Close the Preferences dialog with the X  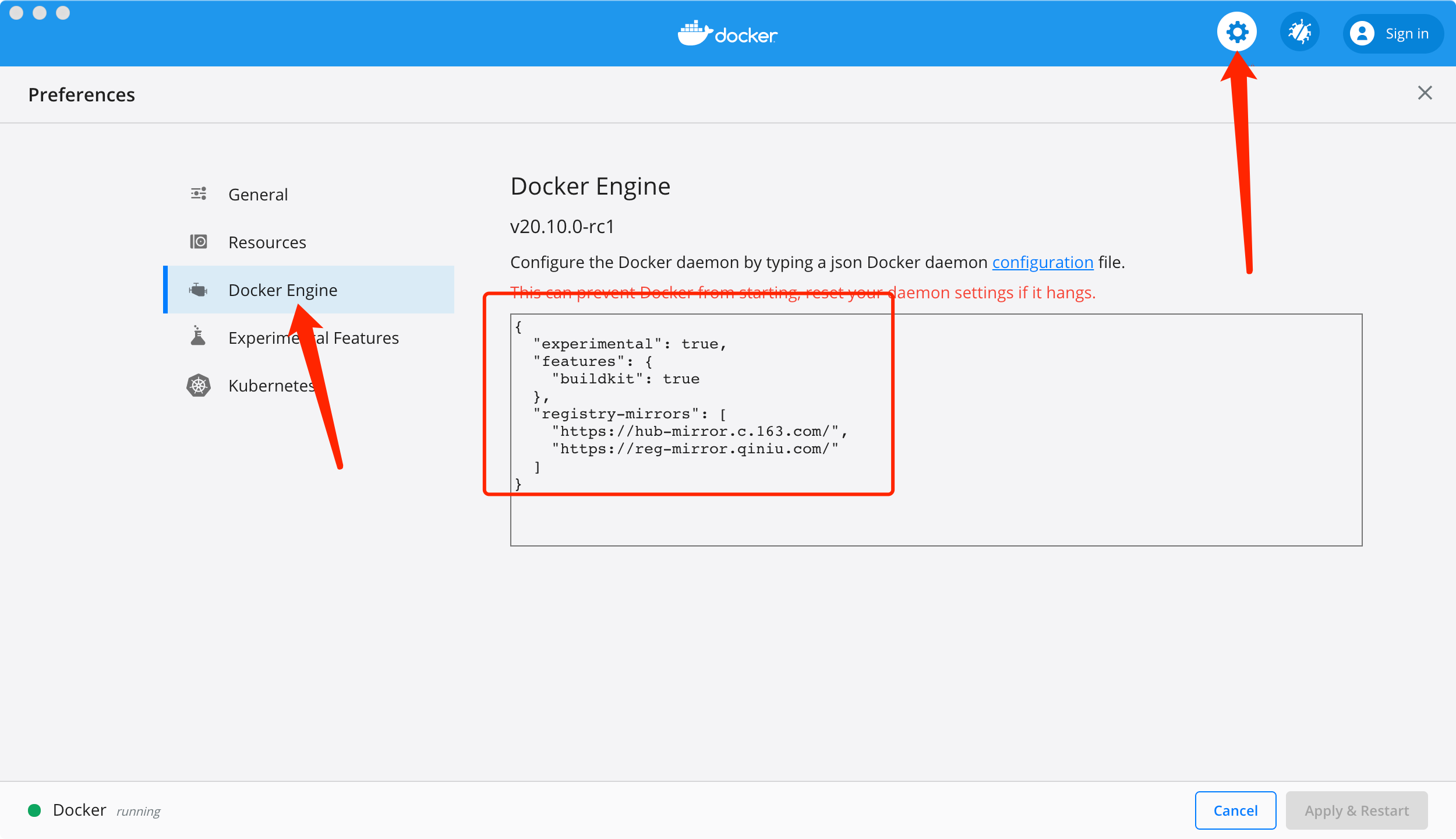1425,93
